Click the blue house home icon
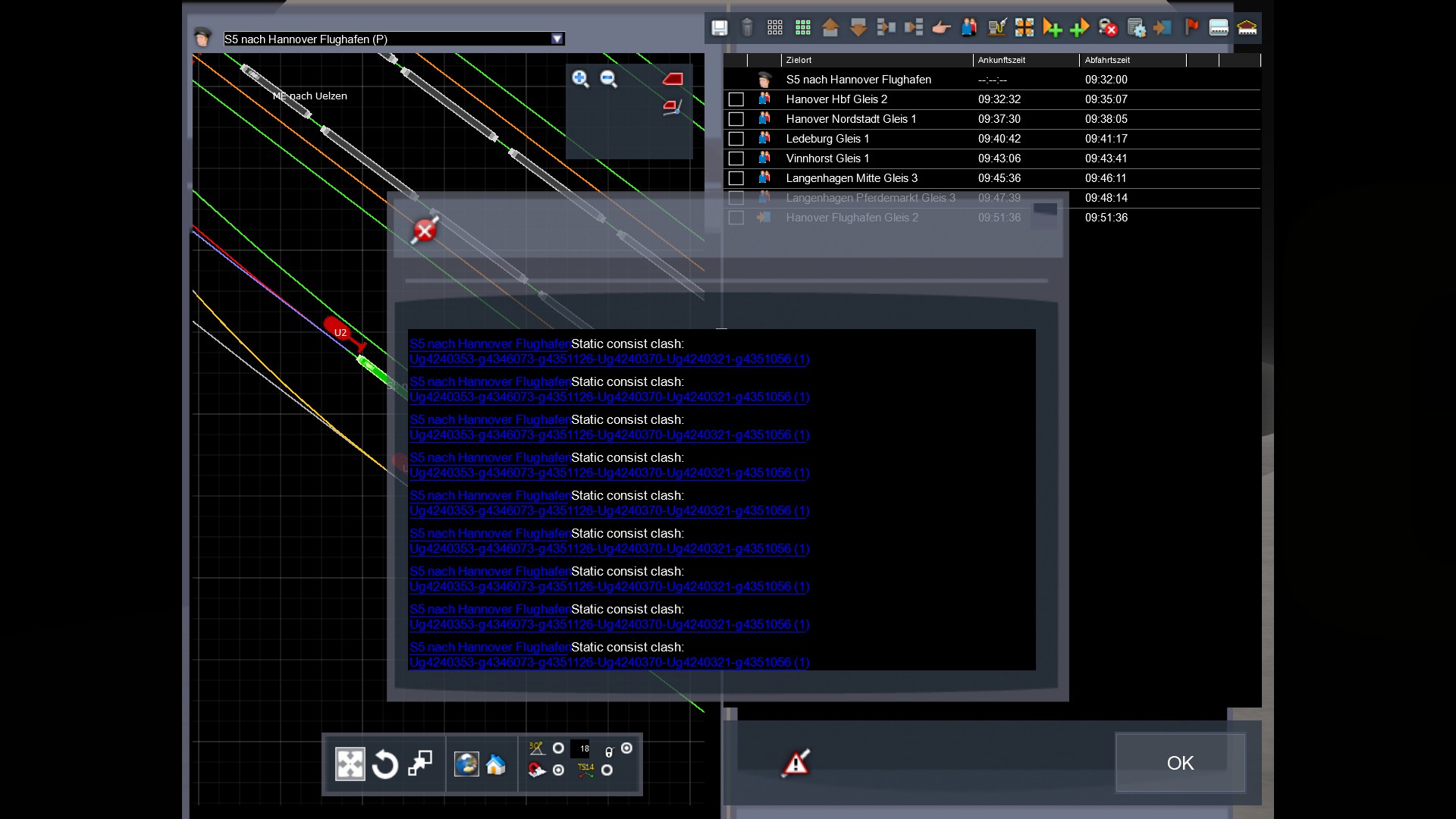The height and width of the screenshot is (819, 1456). [496, 764]
